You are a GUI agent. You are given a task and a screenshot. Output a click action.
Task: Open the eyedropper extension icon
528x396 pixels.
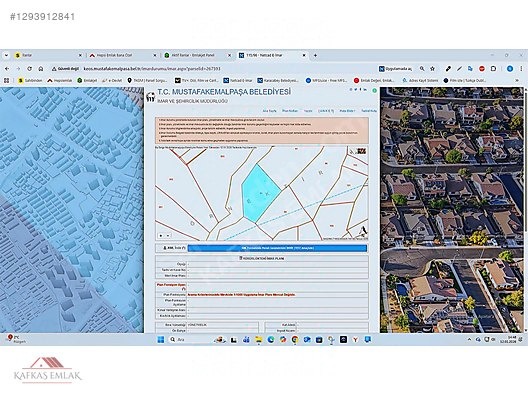[448, 69]
